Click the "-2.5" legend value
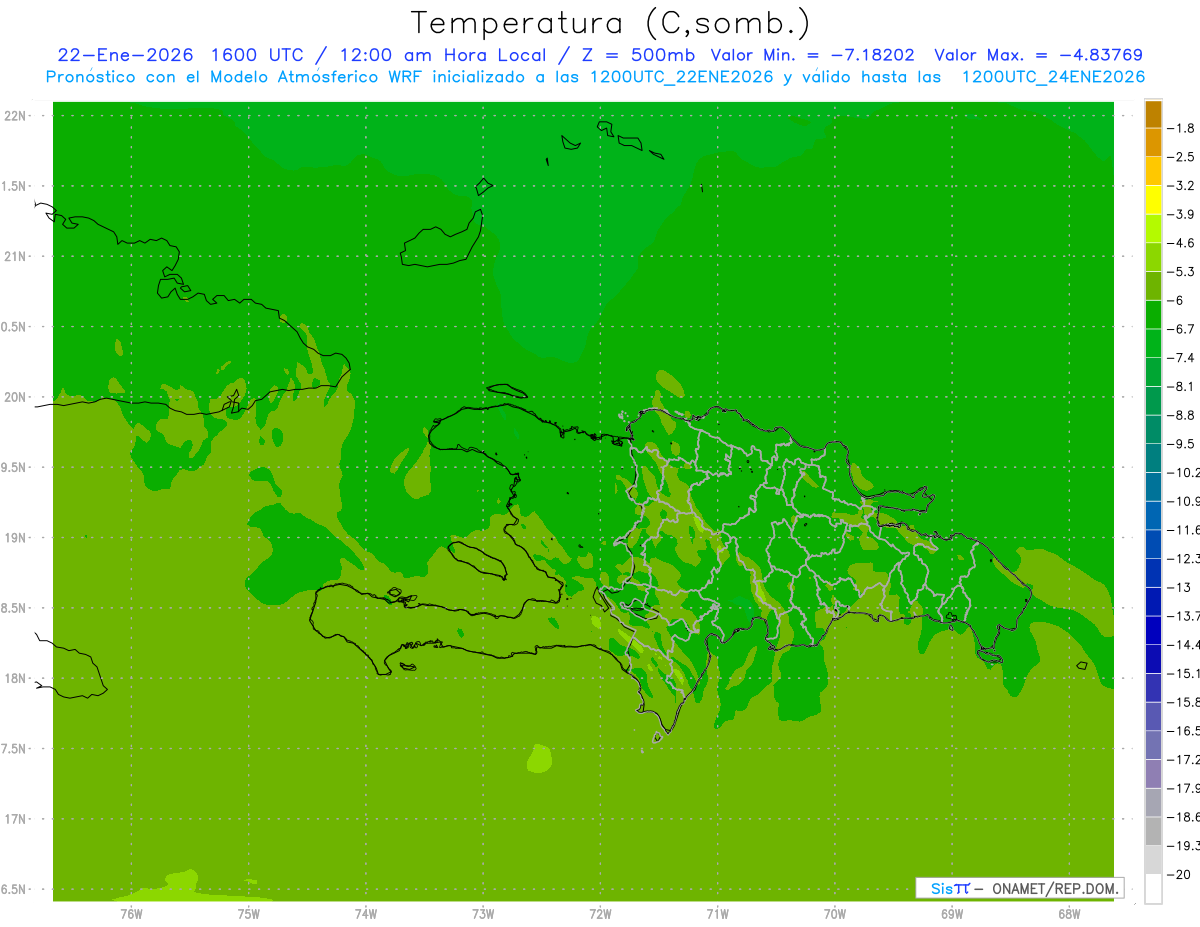1200x927 pixels. [1181, 157]
